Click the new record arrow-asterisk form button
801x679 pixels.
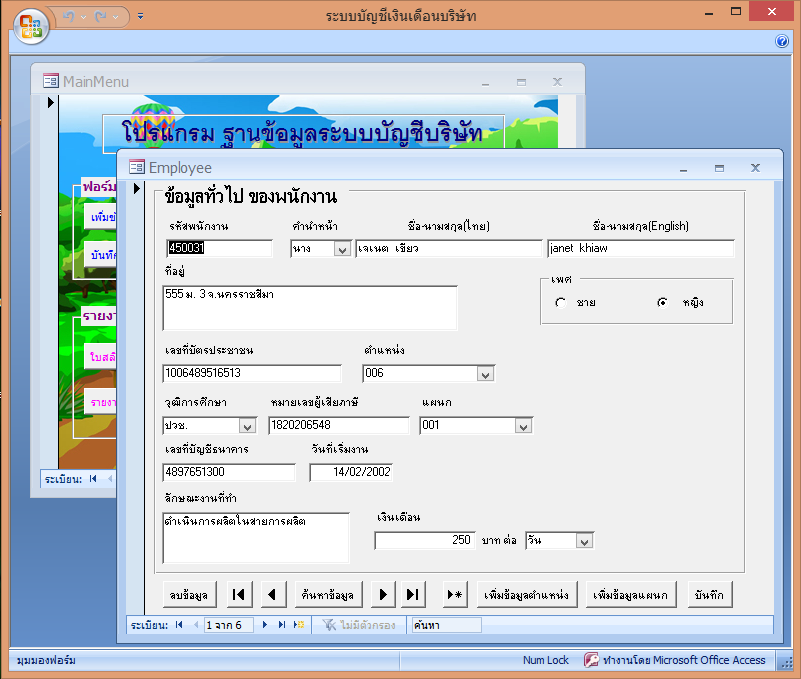(454, 594)
